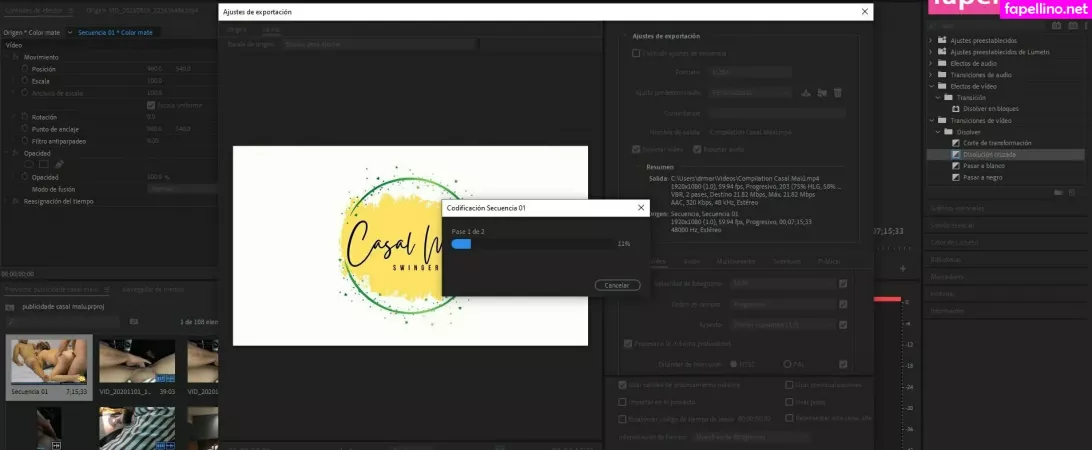Select the opacity pen mask tool icon
Screen dimensions: 1092x450
coord(58,164)
